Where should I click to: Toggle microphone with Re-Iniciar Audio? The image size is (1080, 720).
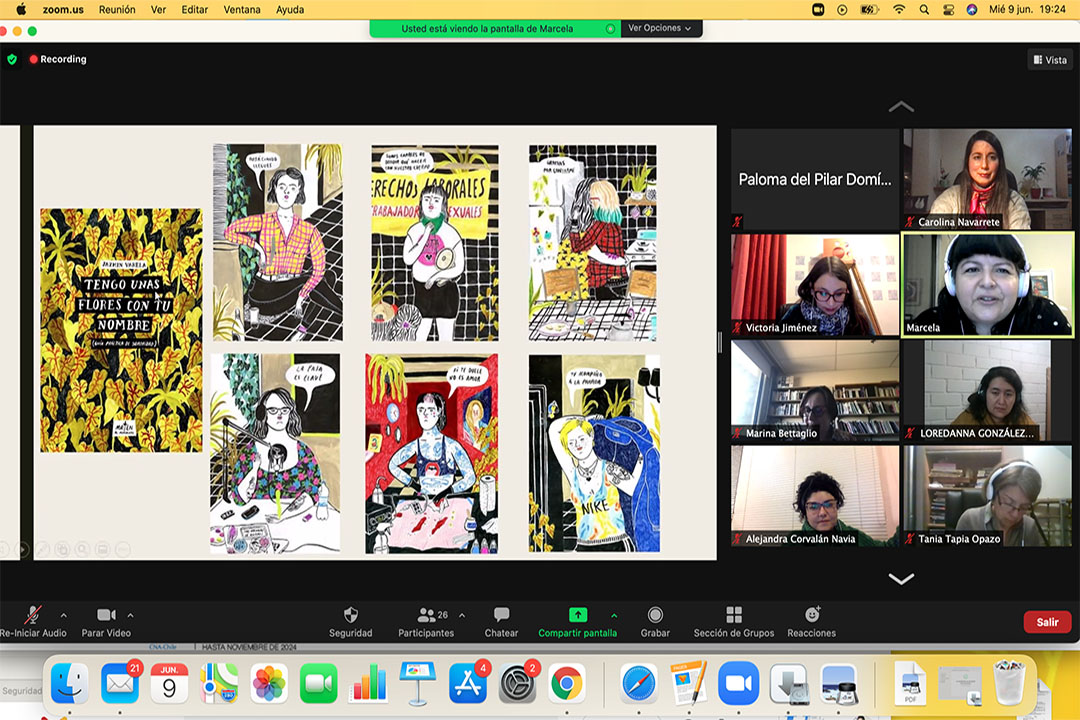point(33,616)
